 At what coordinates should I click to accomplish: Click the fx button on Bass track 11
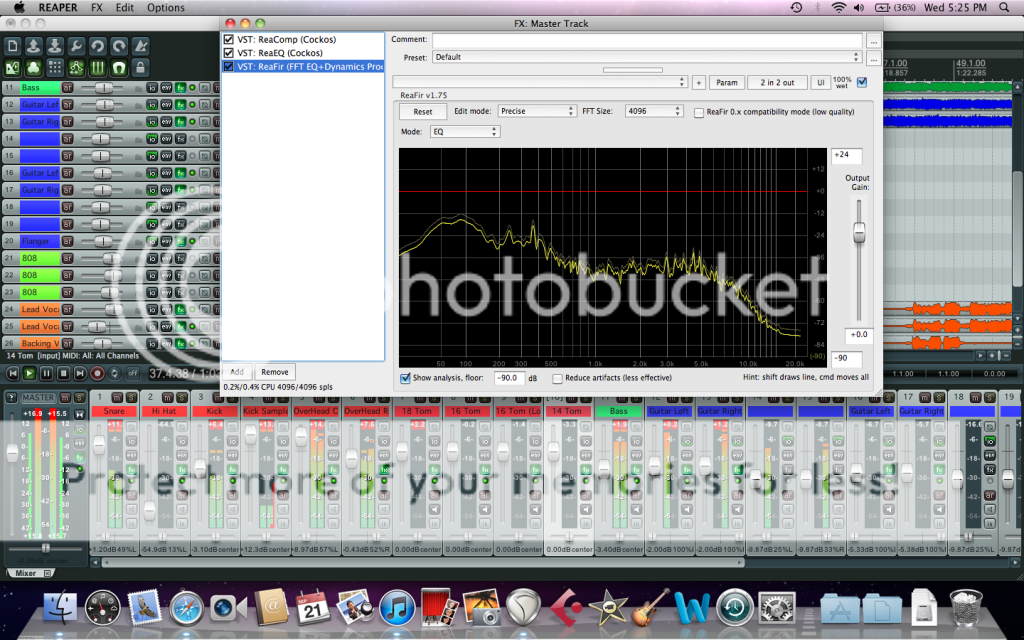180,88
